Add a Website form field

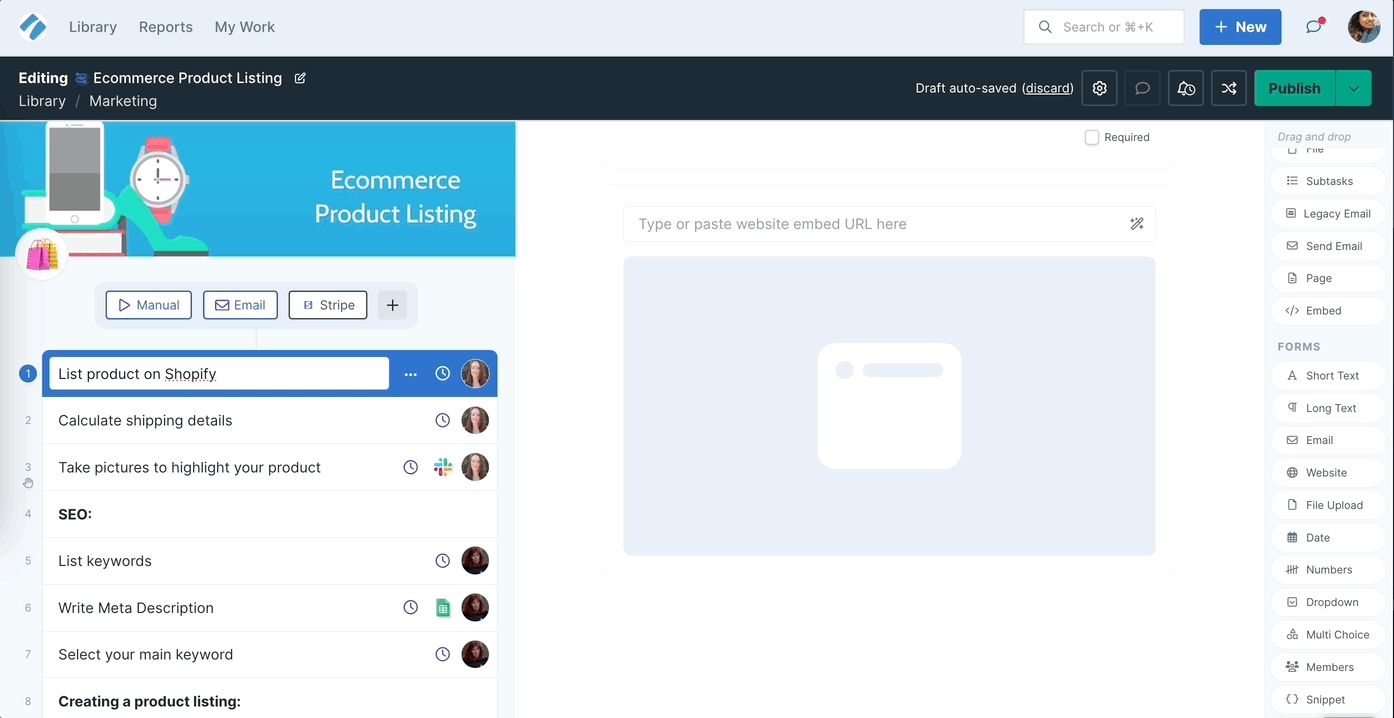pos(1328,473)
